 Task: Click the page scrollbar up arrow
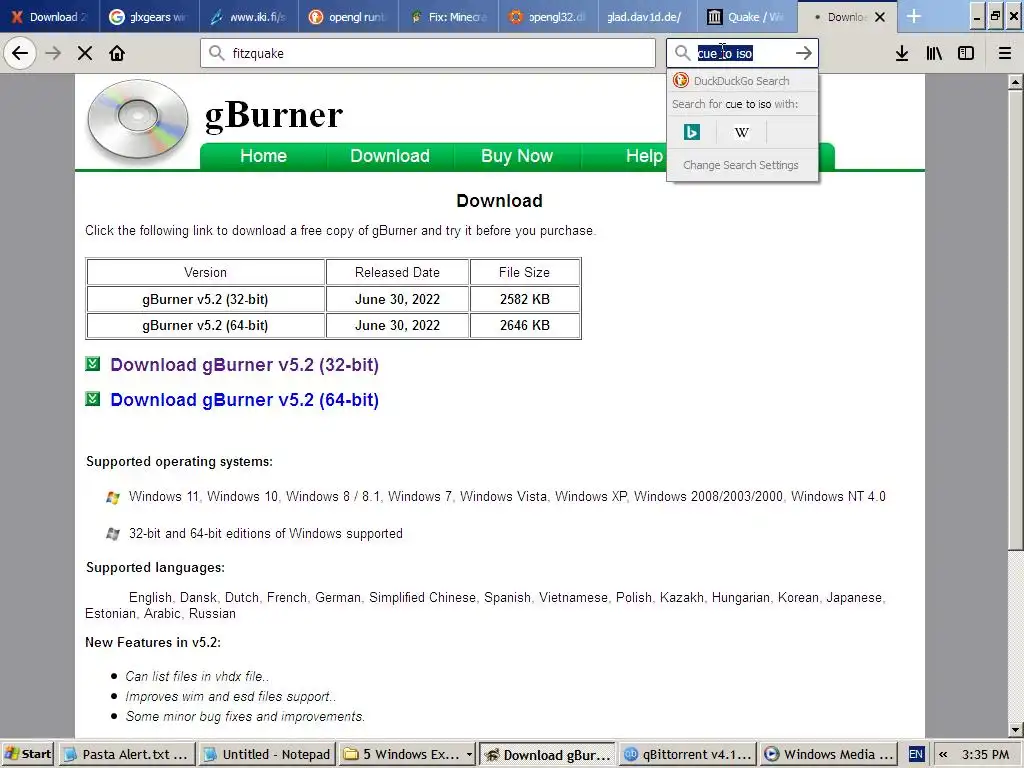(1015, 82)
